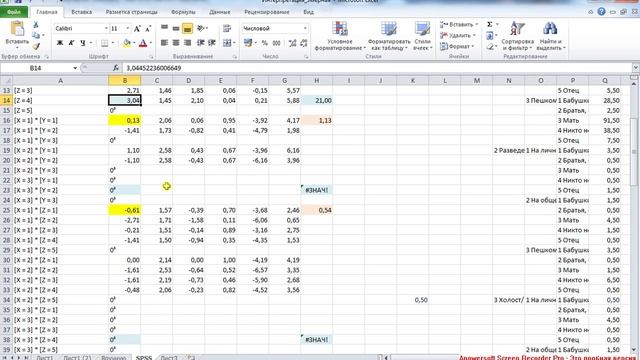Click Вставить cells button in Ячейки group
The image size is (640, 360).
pos(459,24)
